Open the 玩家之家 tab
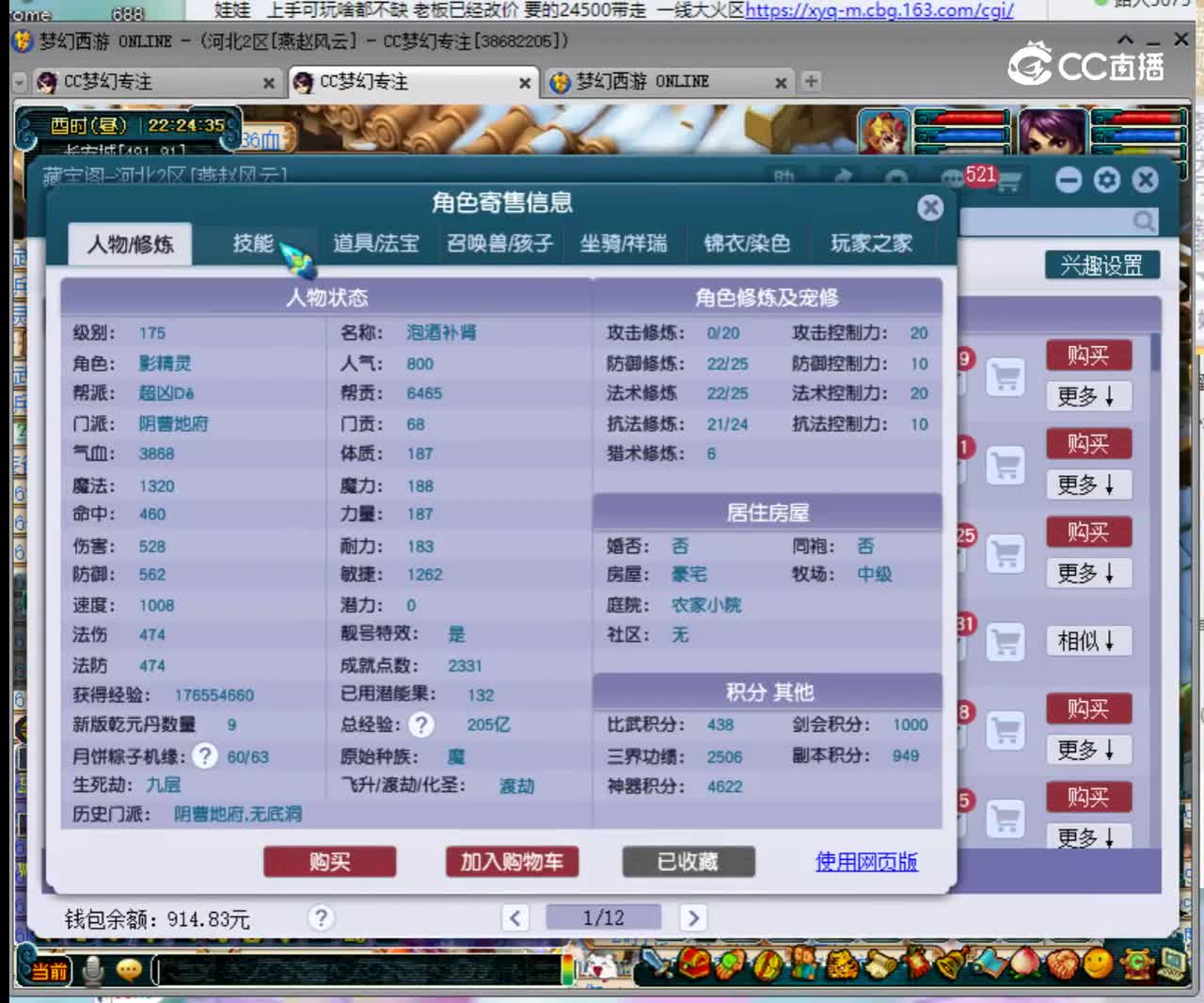This screenshot has height=1003, width=1204. tap(871, 244)
